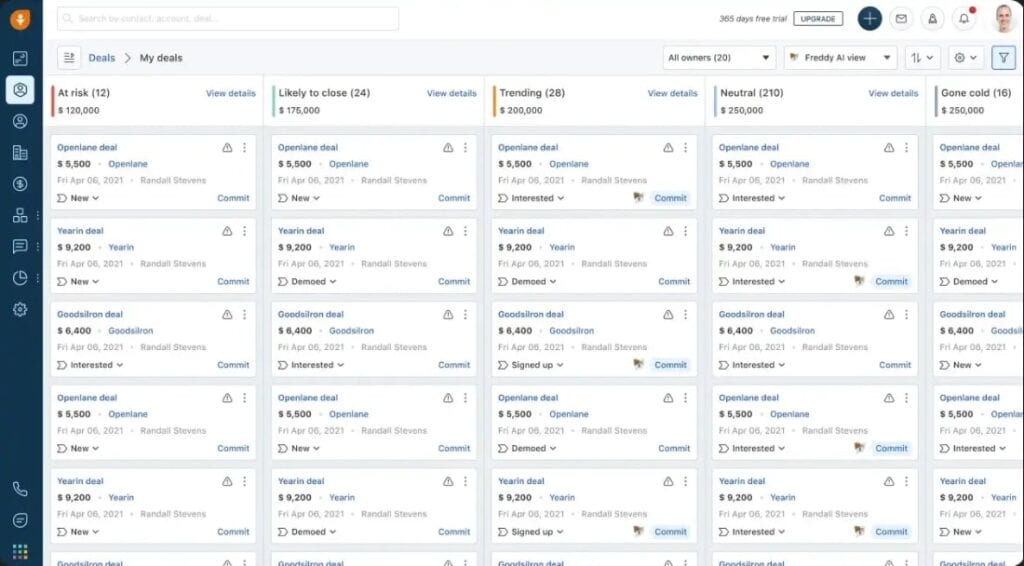Open the board settings gear dropdown

tap(965, 58)
